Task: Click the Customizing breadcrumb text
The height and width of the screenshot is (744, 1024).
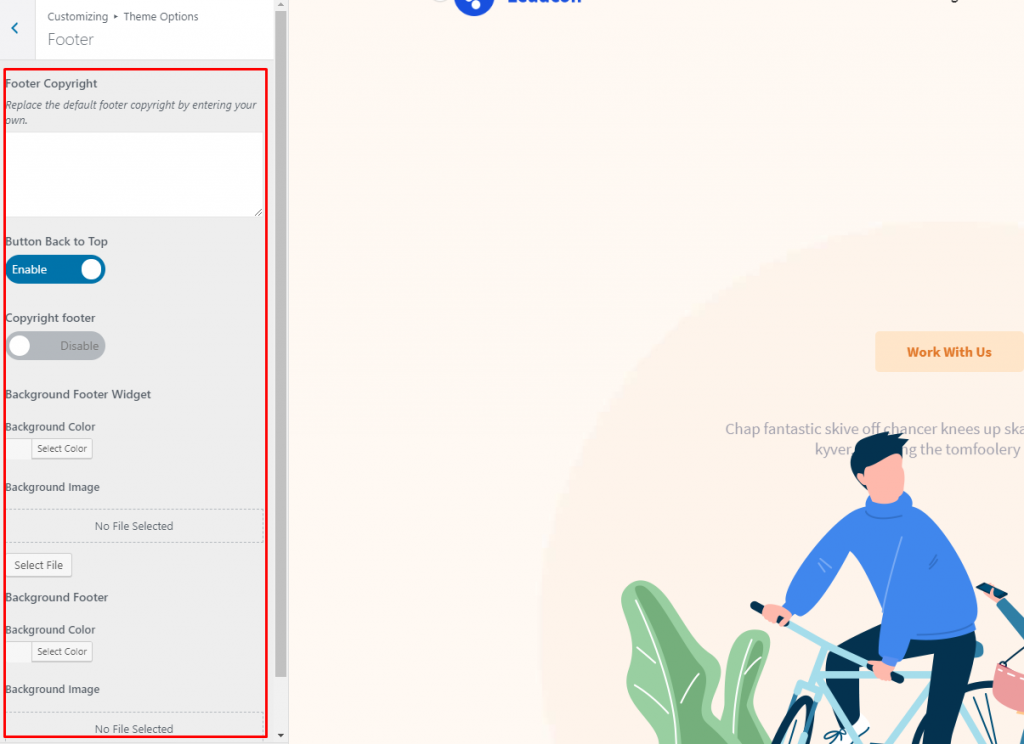Action: pyautogui.click(x=78, y=16)
